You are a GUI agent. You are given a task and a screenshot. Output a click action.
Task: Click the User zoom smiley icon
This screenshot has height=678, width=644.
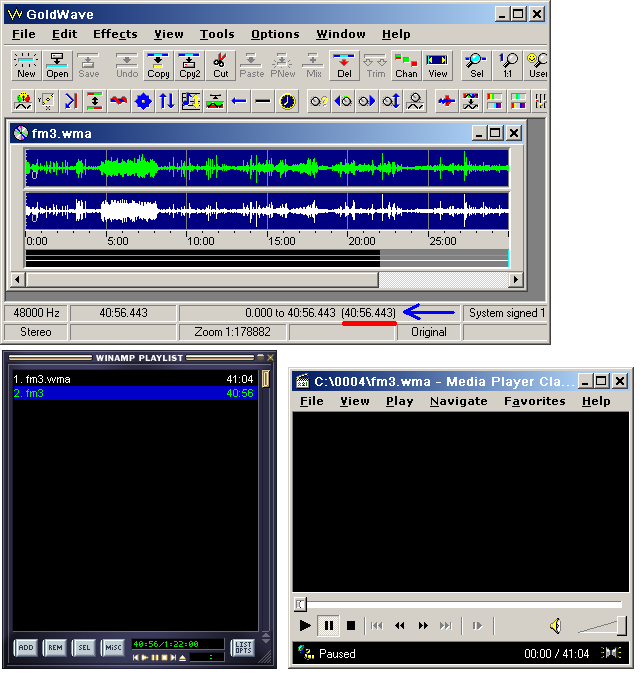(537, 65)
